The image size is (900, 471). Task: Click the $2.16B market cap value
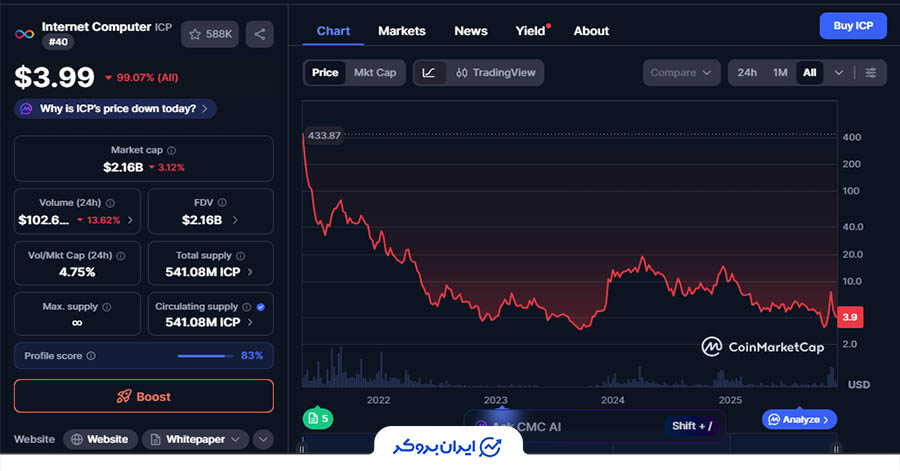pos(123,168)
